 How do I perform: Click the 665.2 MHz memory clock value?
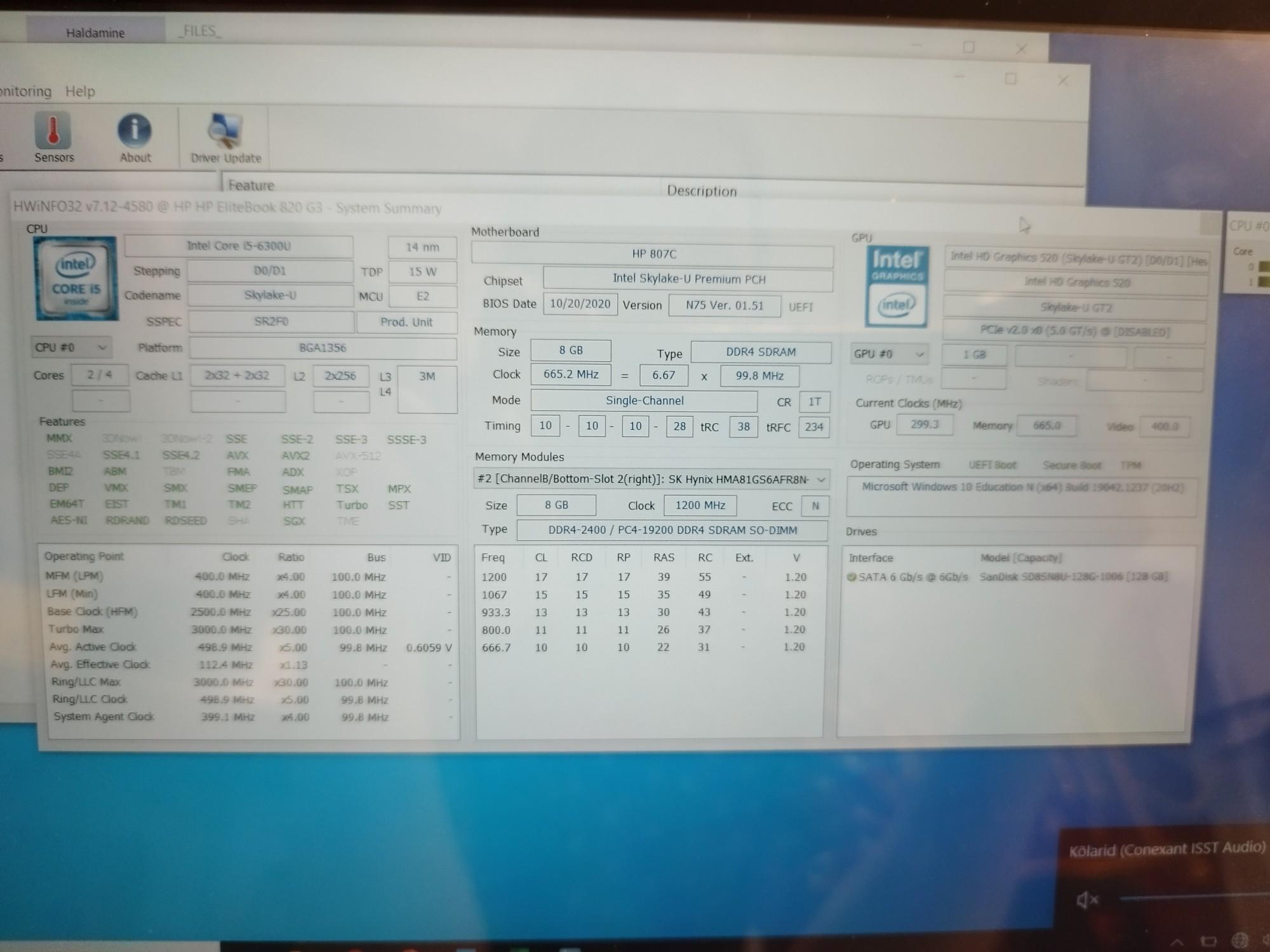[x=571, y=374]
